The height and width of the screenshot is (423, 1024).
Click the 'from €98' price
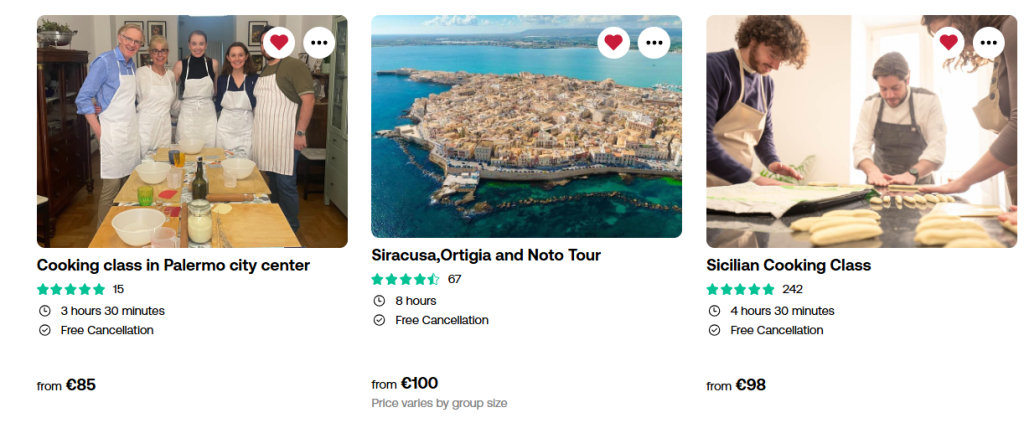coord(736,385)
